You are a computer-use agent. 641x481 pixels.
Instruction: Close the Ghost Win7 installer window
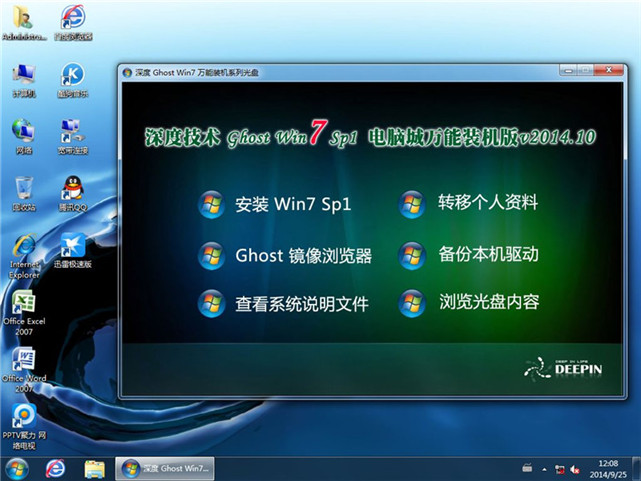pos(609,70)
